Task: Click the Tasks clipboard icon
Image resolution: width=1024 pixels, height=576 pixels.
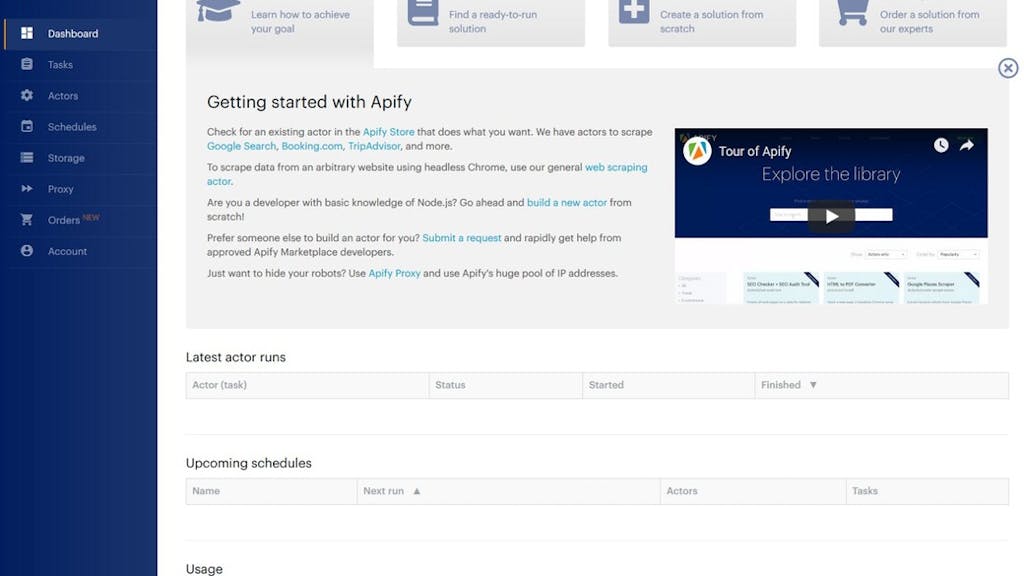Action: (x=27, y=64)
